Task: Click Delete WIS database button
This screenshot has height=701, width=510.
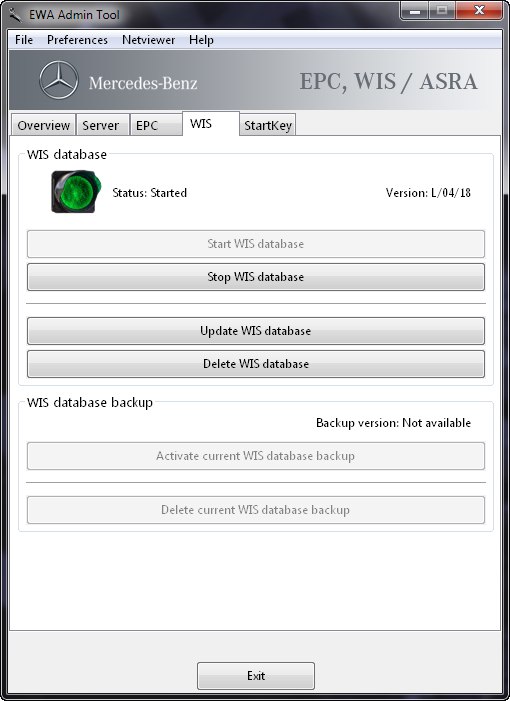Action: tap(256, 363)
